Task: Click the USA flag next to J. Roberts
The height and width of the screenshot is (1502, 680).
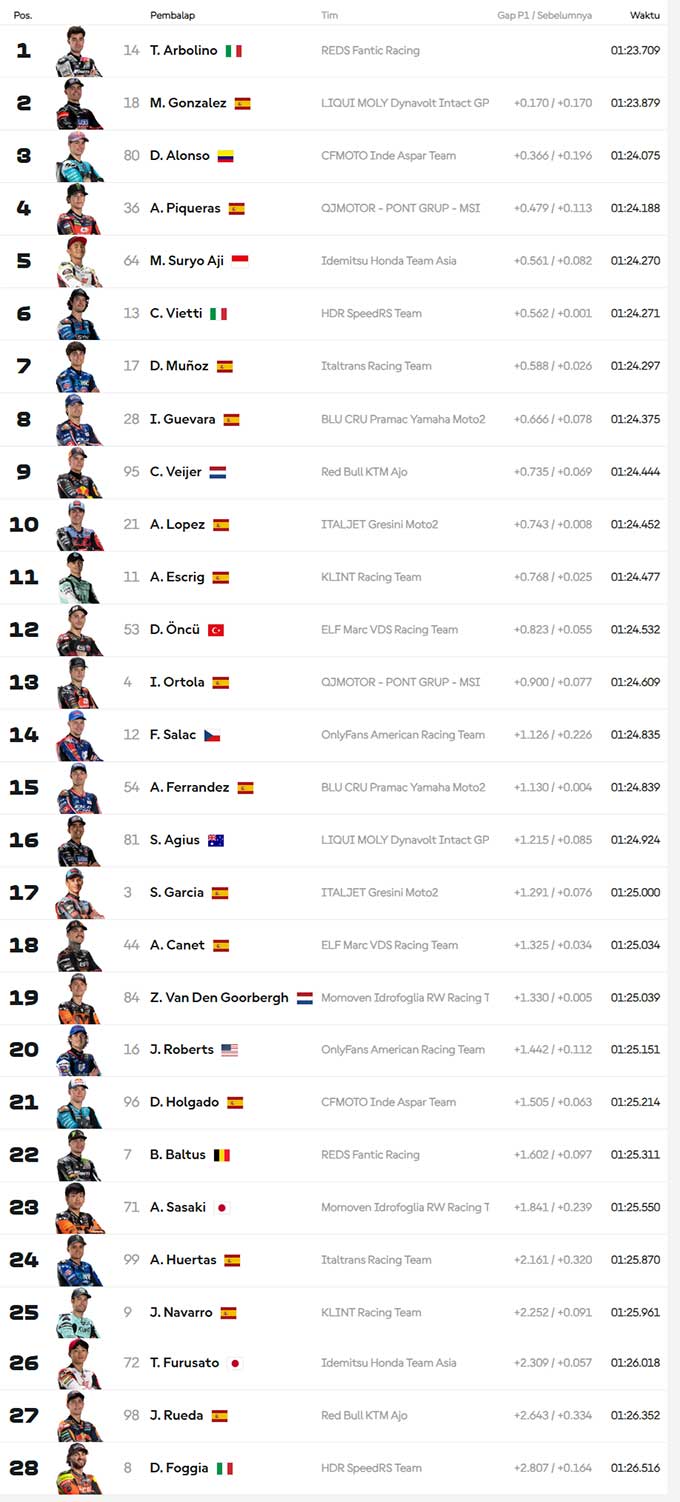Action: [230, 1050]
